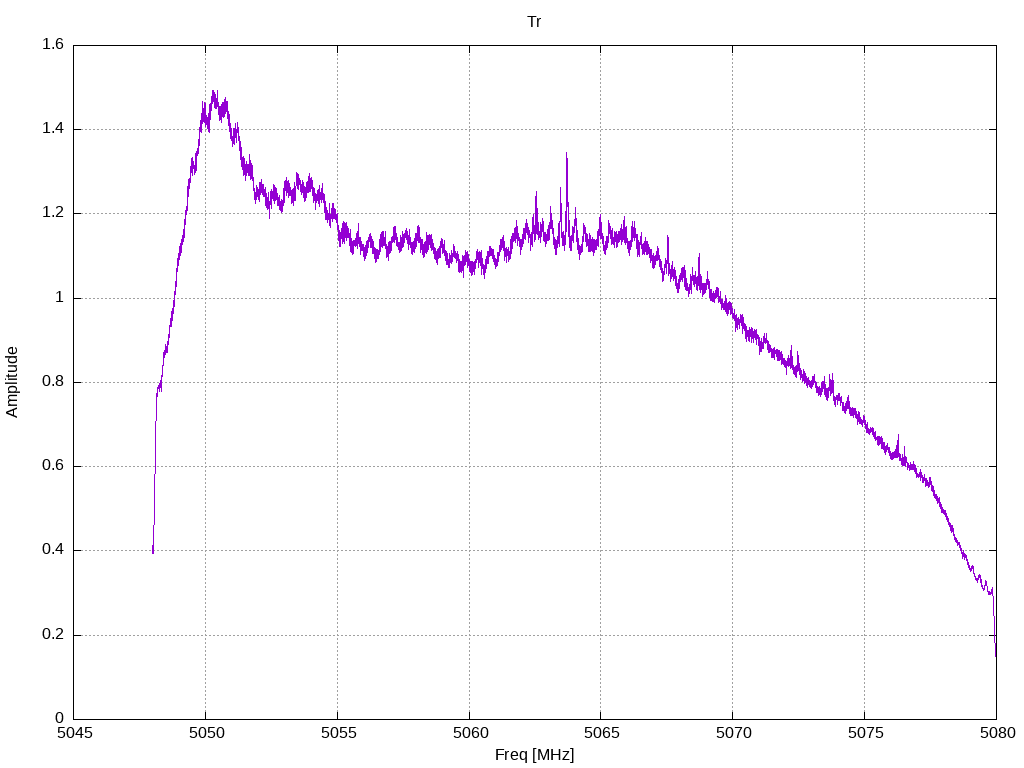Click the x-axis tick label 5075

865,733
